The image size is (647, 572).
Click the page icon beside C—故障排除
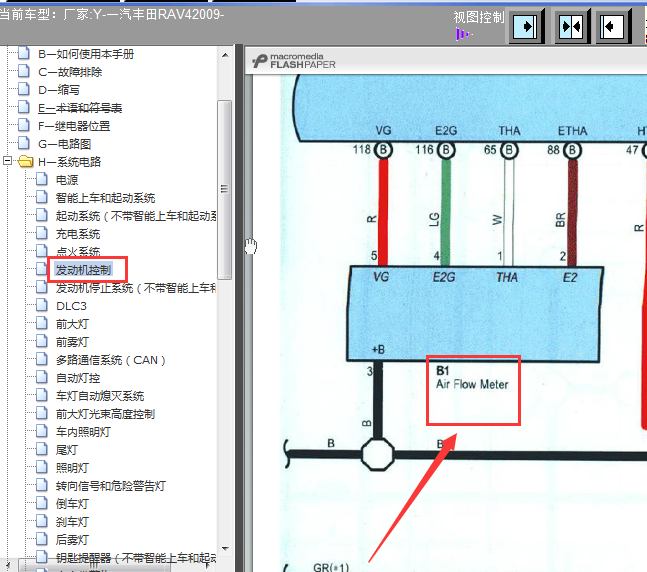coord(24,71)
